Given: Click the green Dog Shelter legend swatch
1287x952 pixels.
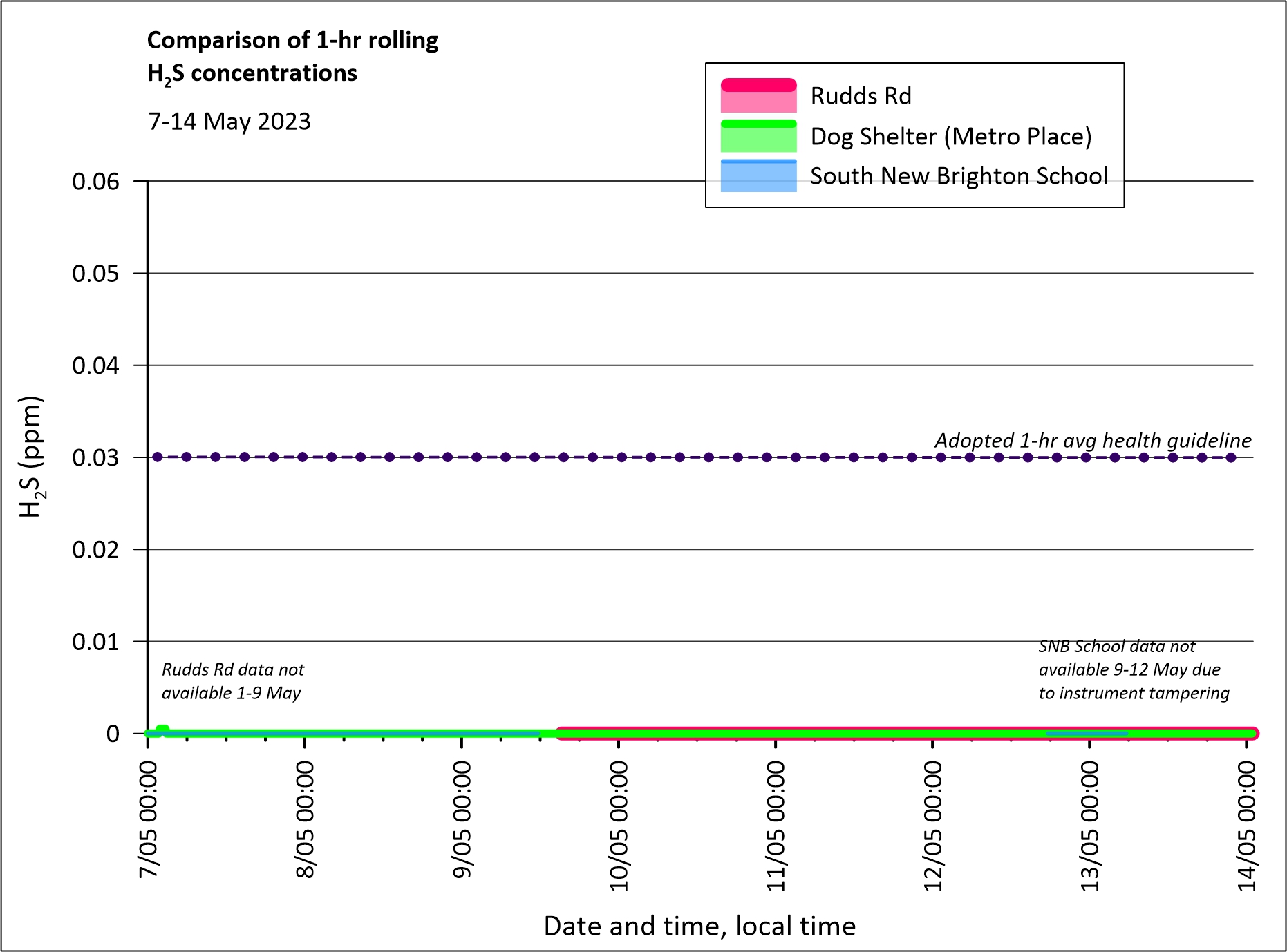Looking at the screenshot, I should [x=758, y=136].
